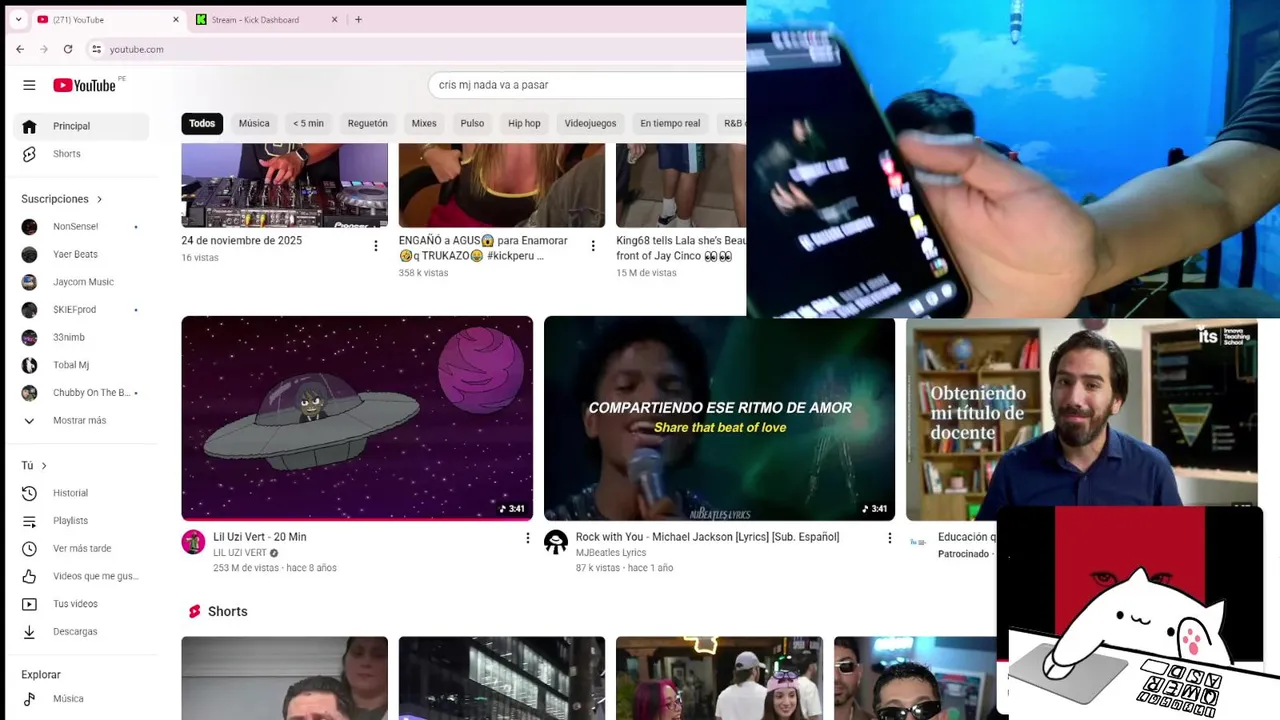Select the Música filter chip

254,123
